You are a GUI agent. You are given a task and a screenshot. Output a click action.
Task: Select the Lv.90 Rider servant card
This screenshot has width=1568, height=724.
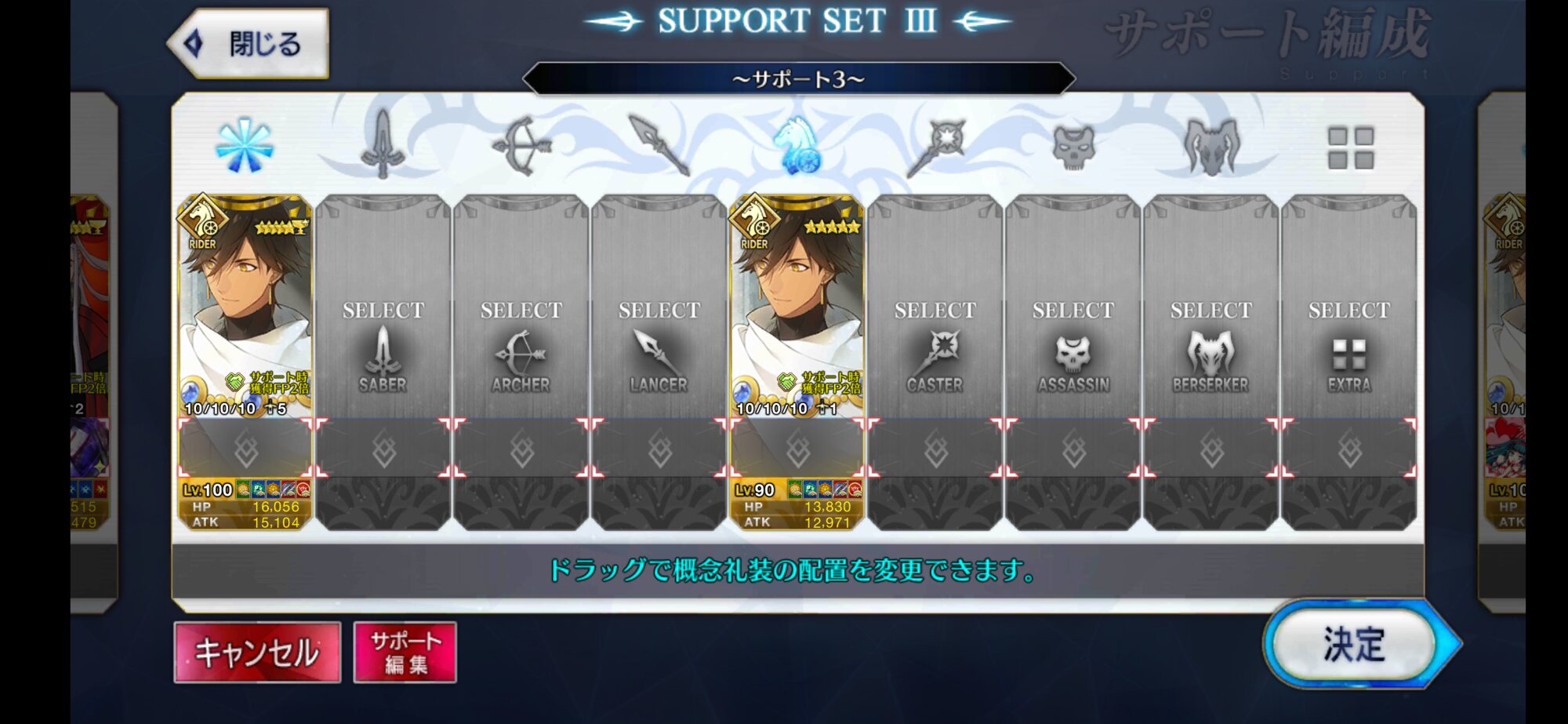click(797, 306)
